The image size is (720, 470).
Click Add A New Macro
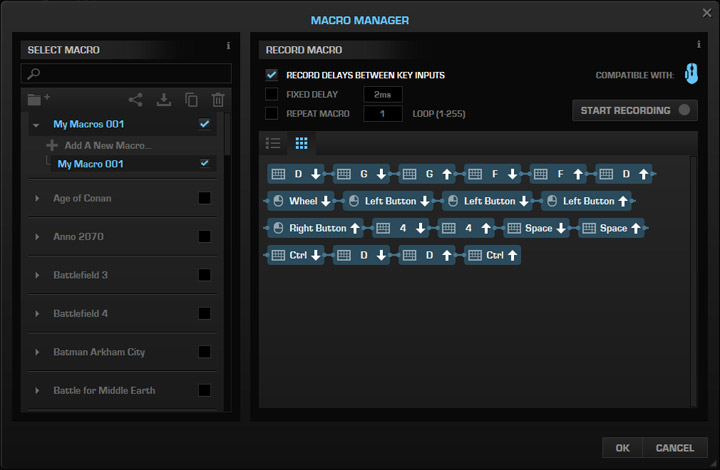point(107,145)
